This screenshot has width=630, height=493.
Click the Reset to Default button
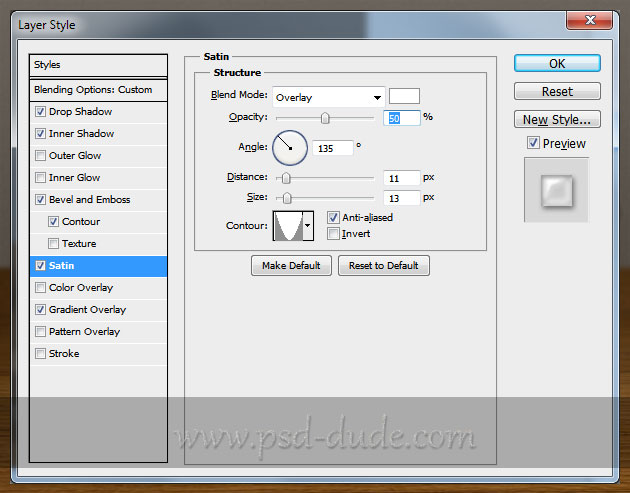[x=384, y=266]
